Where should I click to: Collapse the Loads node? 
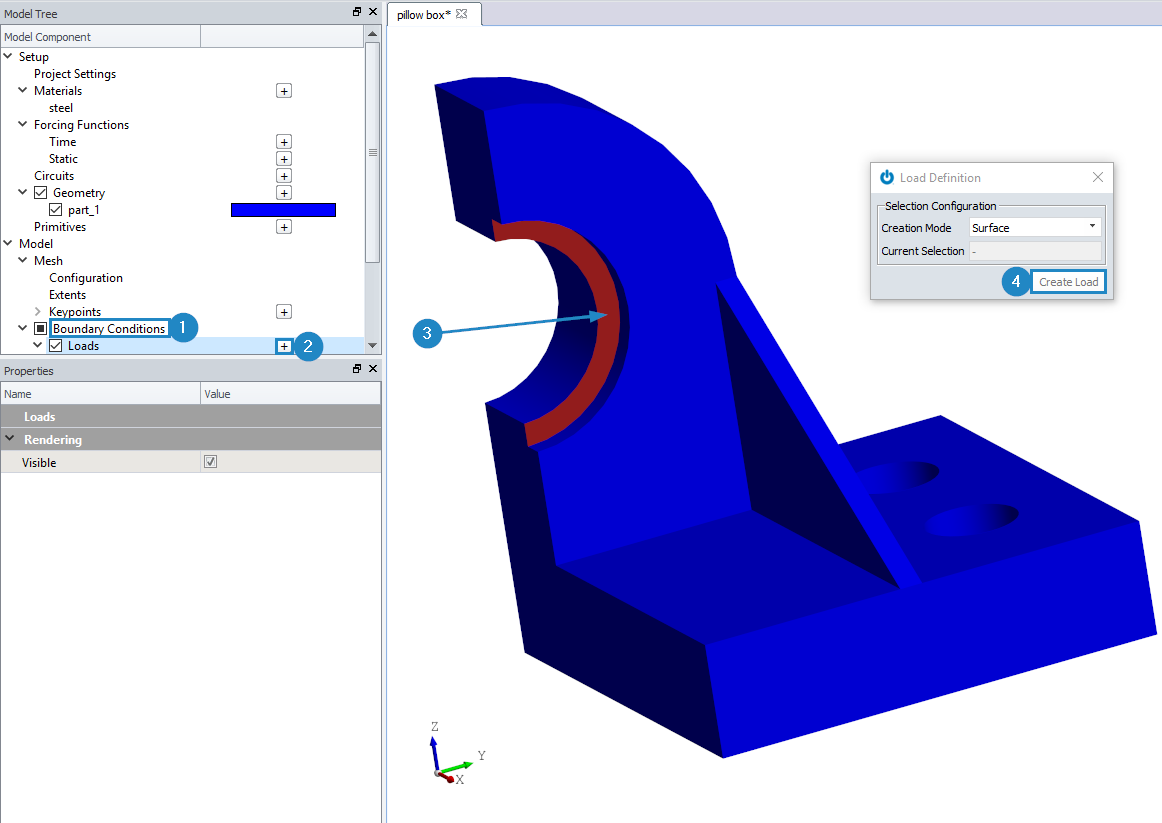pos(38,345)
